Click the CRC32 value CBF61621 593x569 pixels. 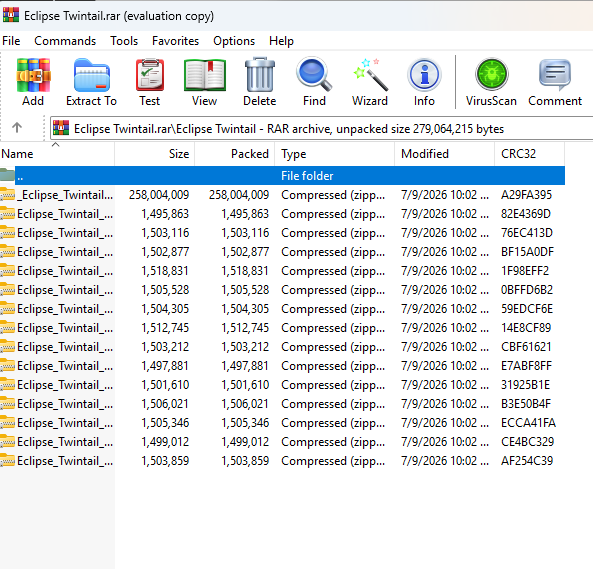click(x=526, y=347)
